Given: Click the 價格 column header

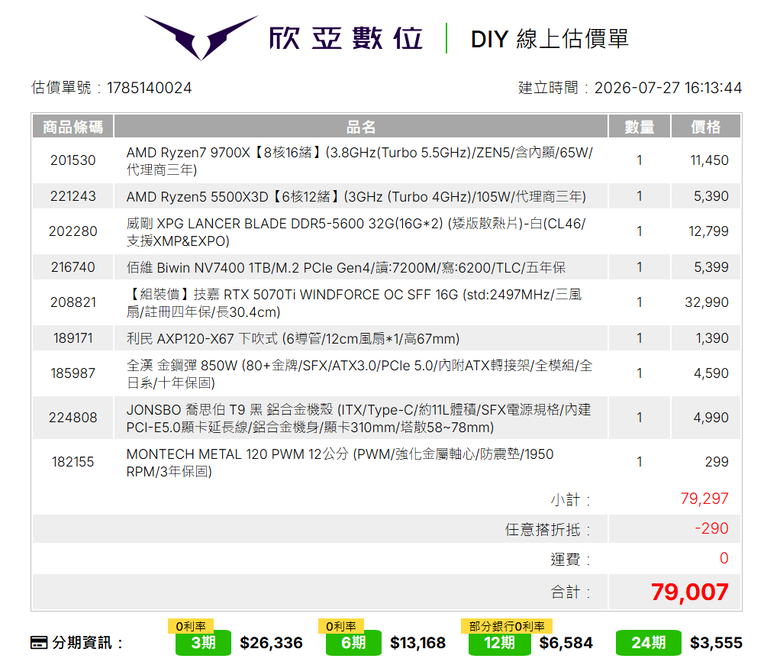Looking at the screenshot, I should coord(705,126).
